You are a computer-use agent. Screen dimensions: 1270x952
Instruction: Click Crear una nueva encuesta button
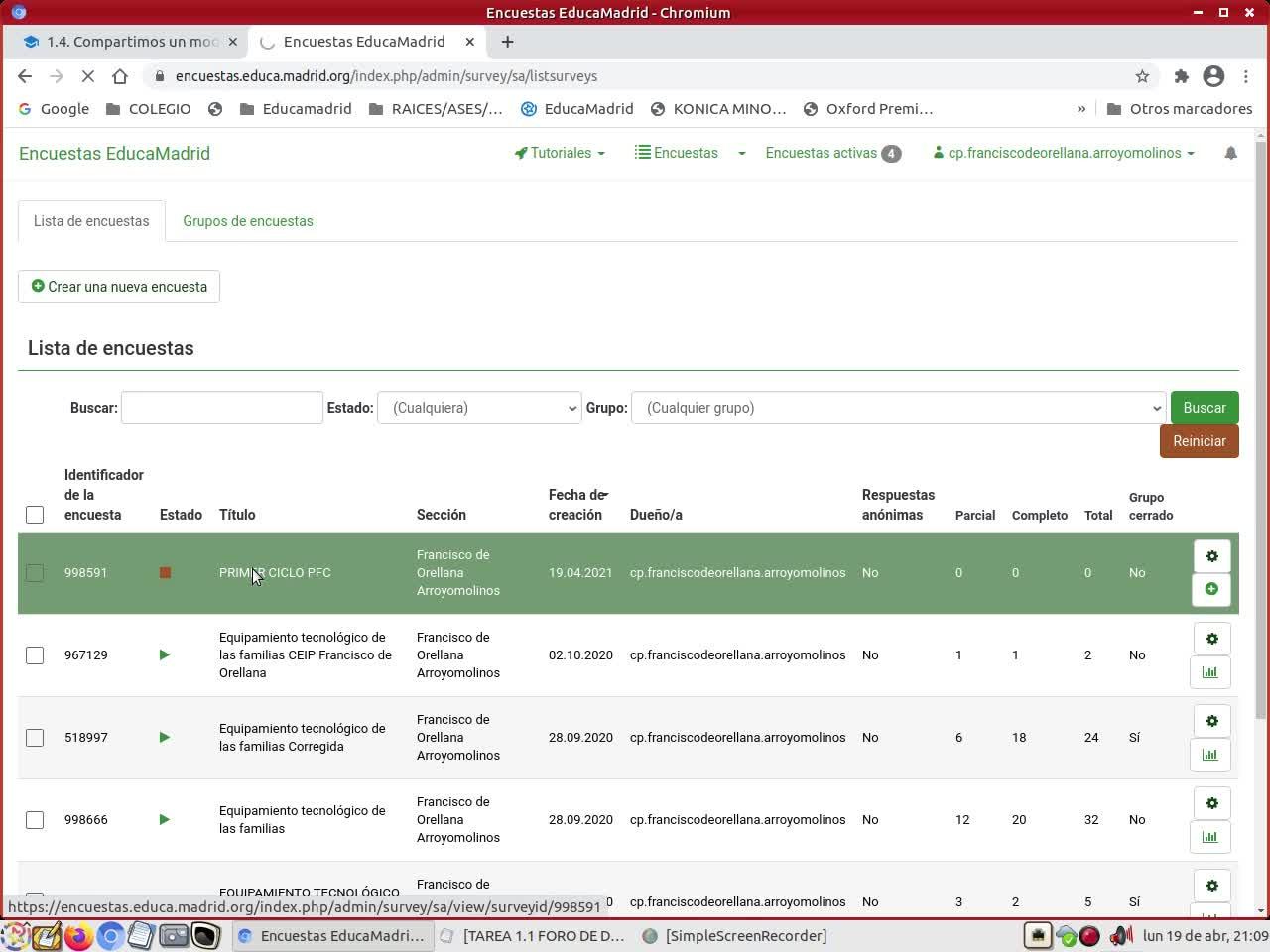point(119,287)
